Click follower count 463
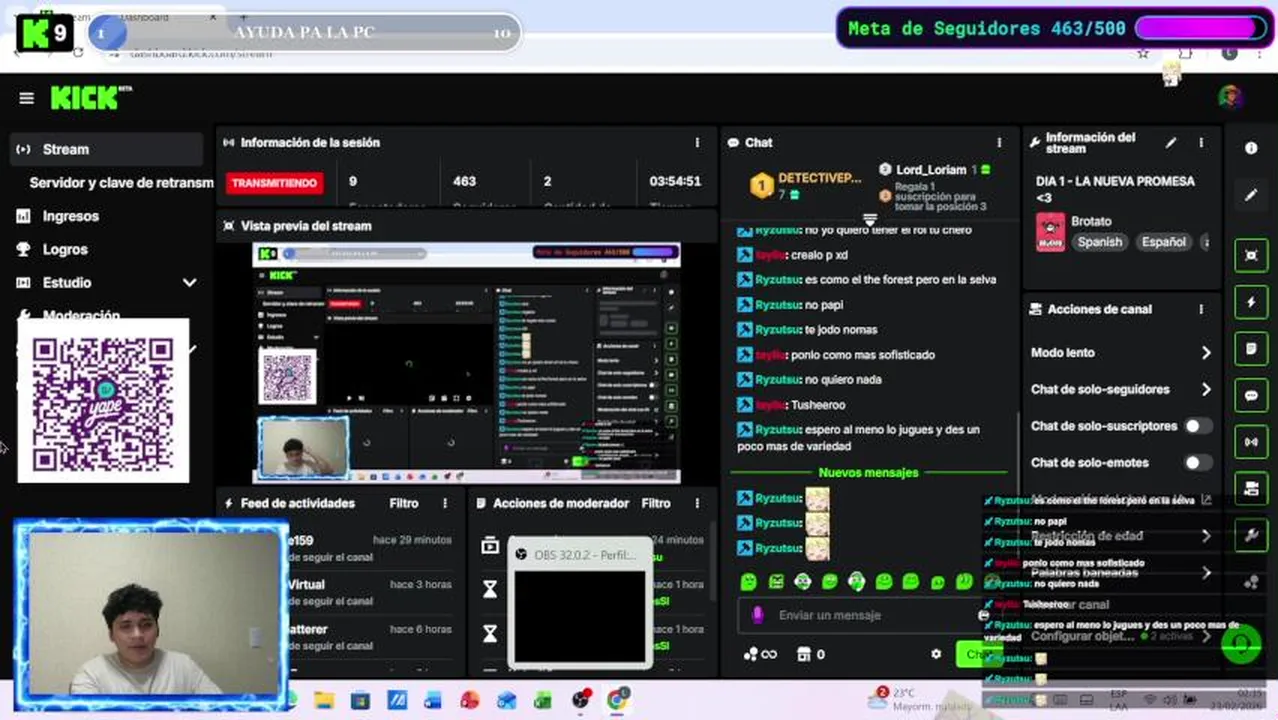Viewport: 1278px width, 720px height. pyautogui.click(x=464, y=181)
